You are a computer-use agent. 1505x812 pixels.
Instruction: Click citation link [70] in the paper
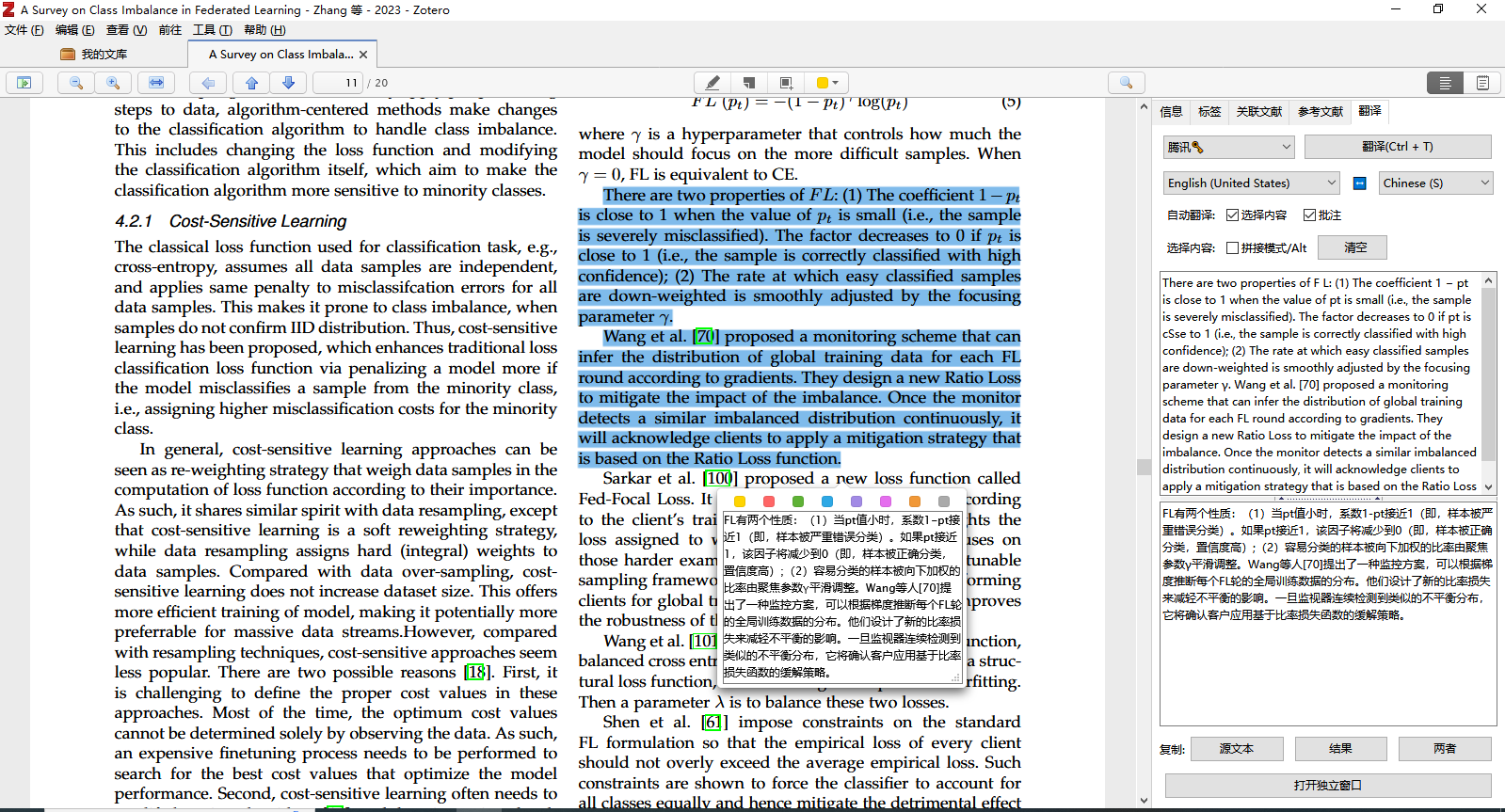(x=706, y=337)
